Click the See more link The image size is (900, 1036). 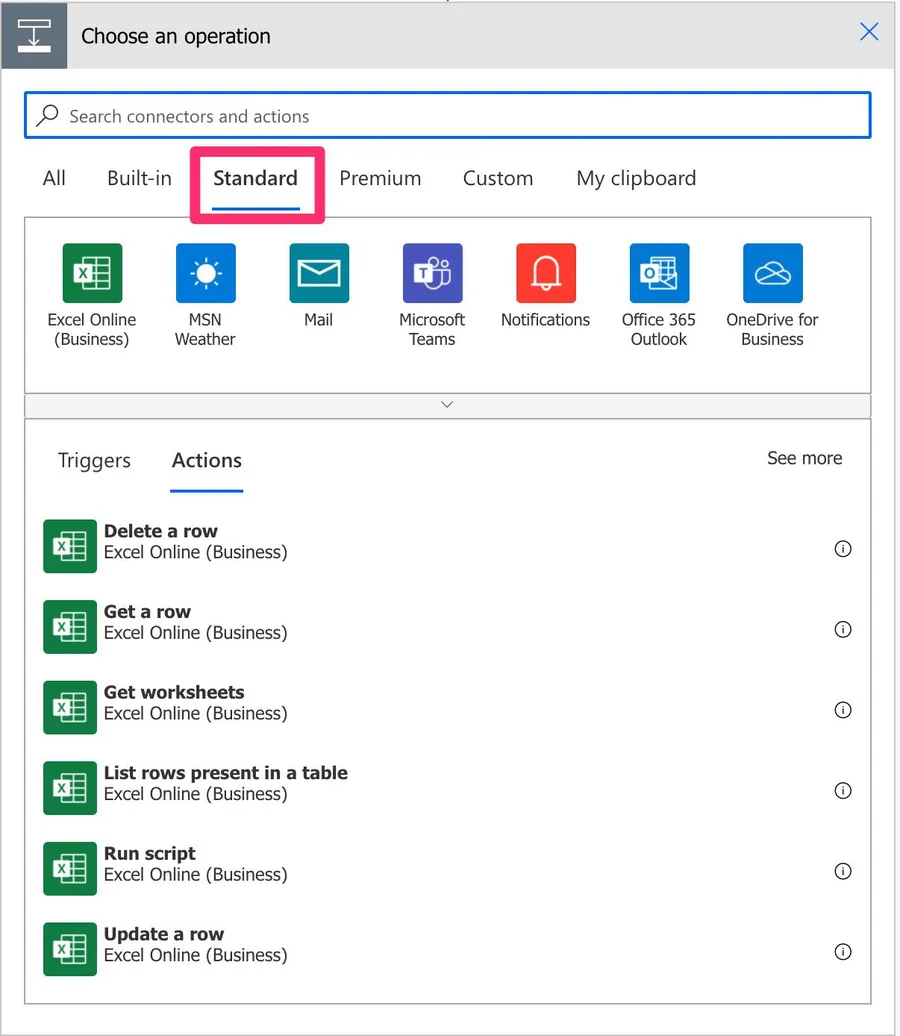click(804, 458)
